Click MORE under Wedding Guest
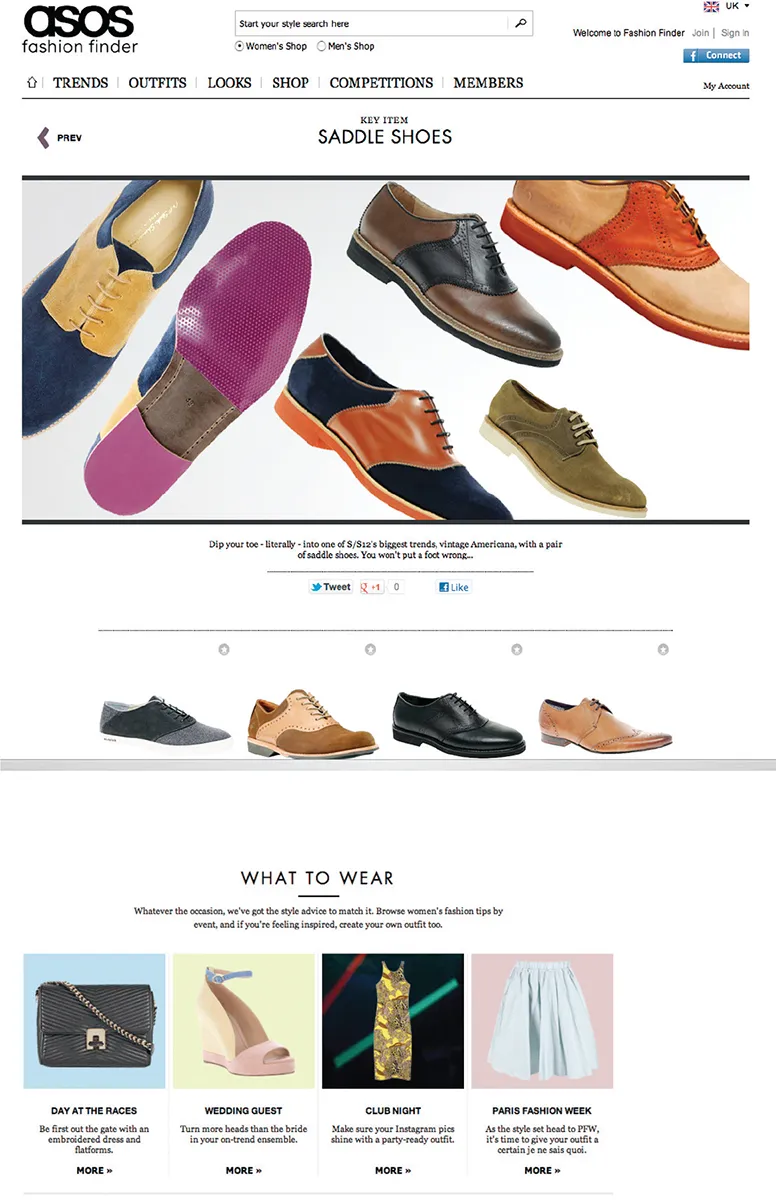 (x=243, y=1170)
